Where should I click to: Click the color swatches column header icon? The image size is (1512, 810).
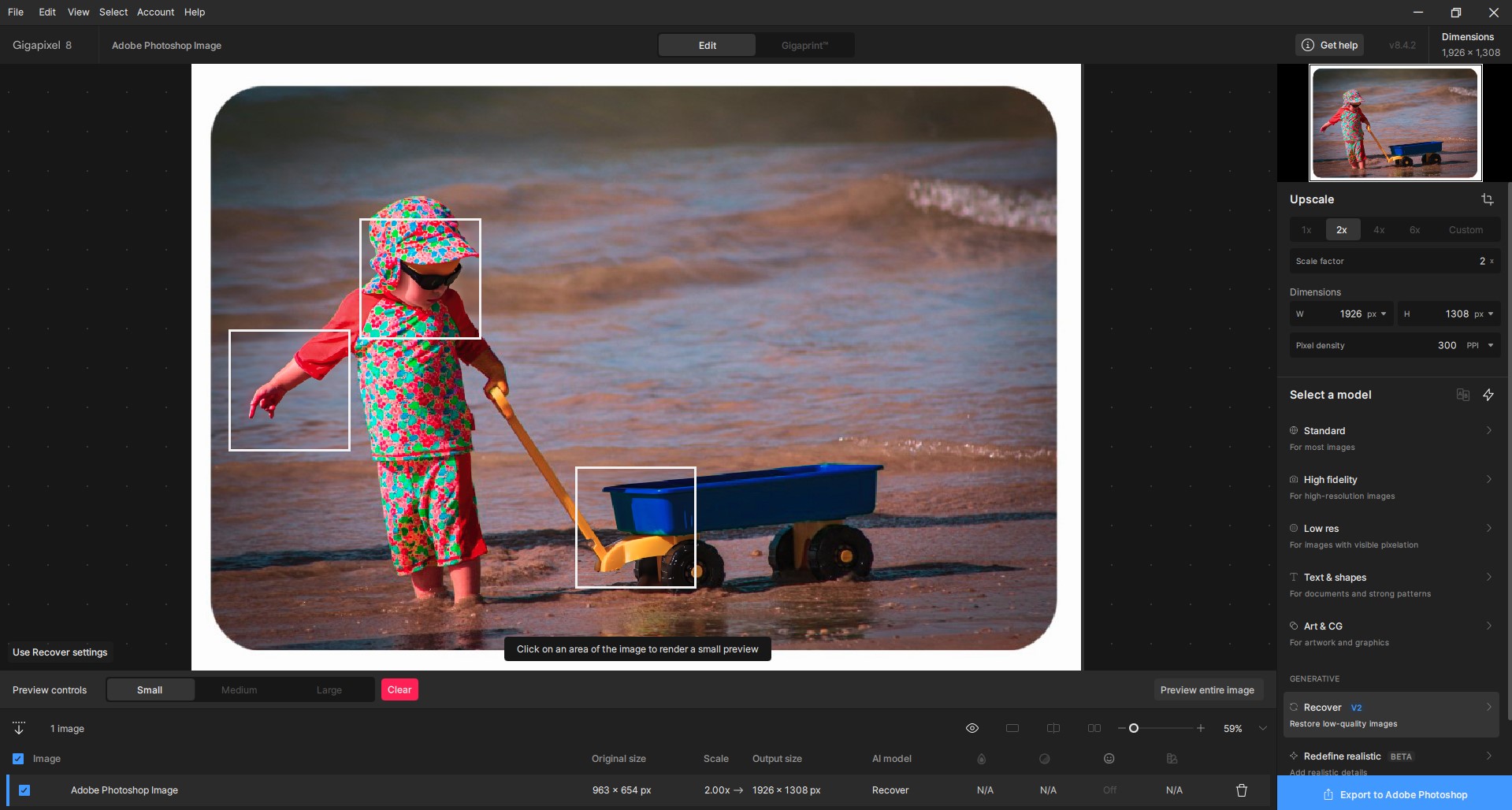pyautogui.click(x=1172, y=759)
